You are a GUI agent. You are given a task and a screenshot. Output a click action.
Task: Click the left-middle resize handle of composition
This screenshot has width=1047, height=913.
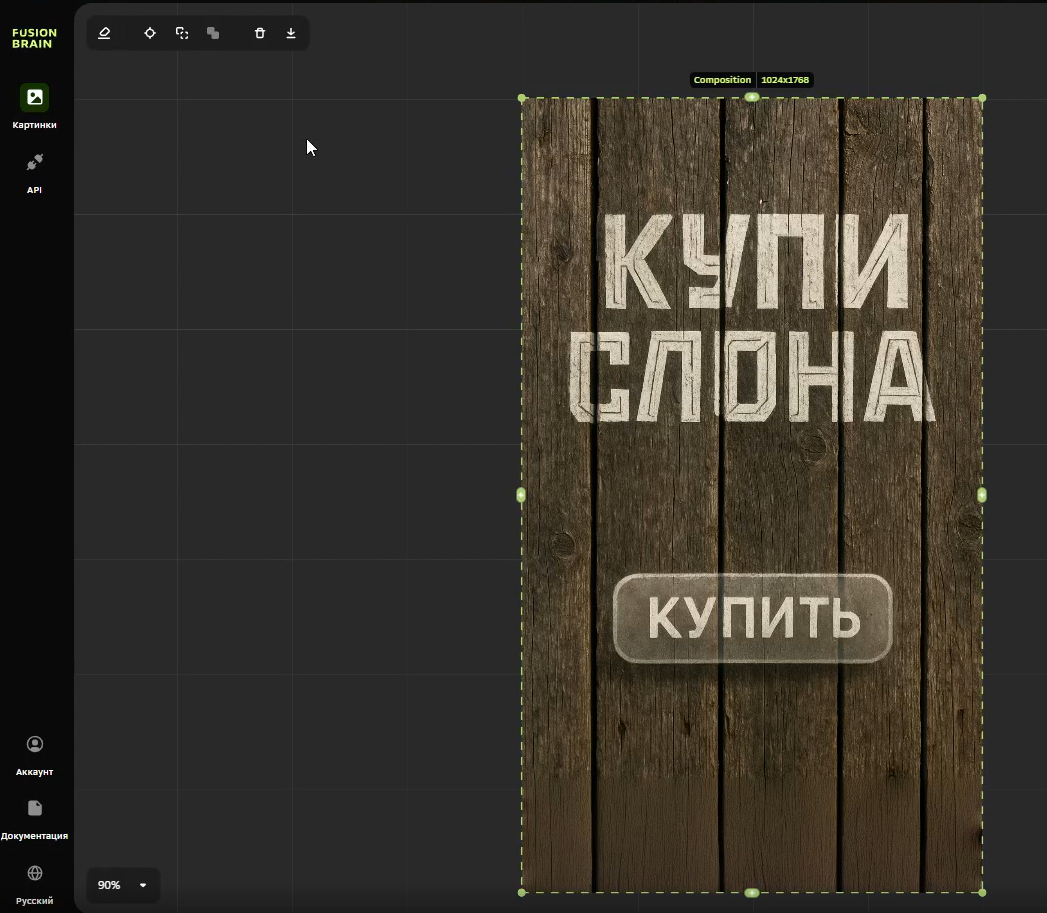pos(521,495)
